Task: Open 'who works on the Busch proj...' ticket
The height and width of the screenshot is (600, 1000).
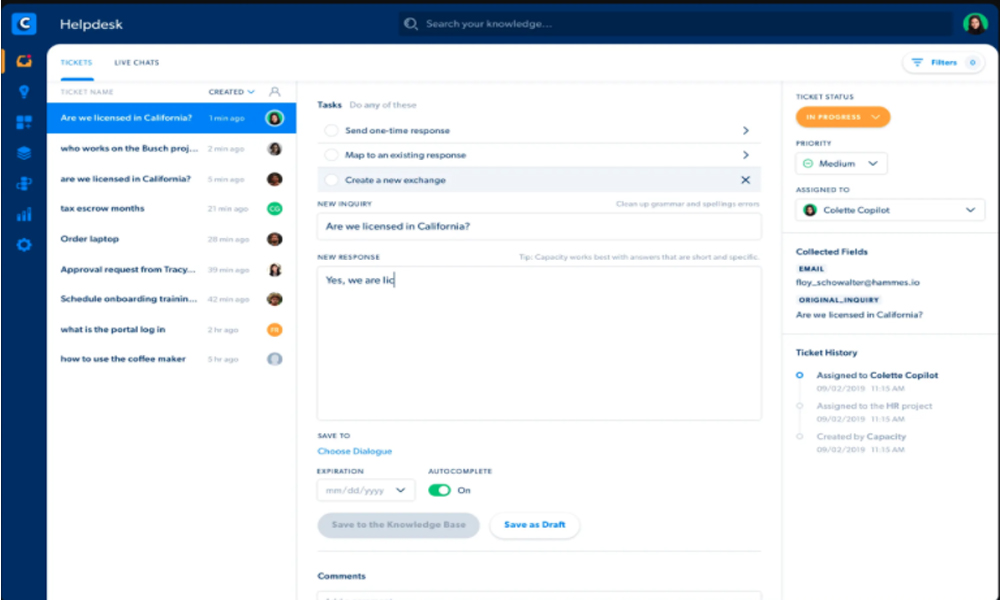Action: (x=172, y=149)
